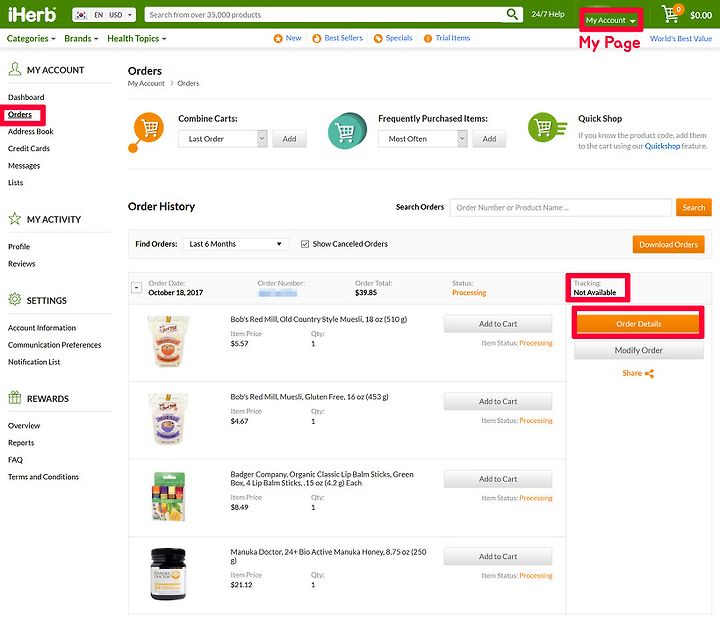Open Terms and Conditions
The image size is (720, 625).
[43, 477]
